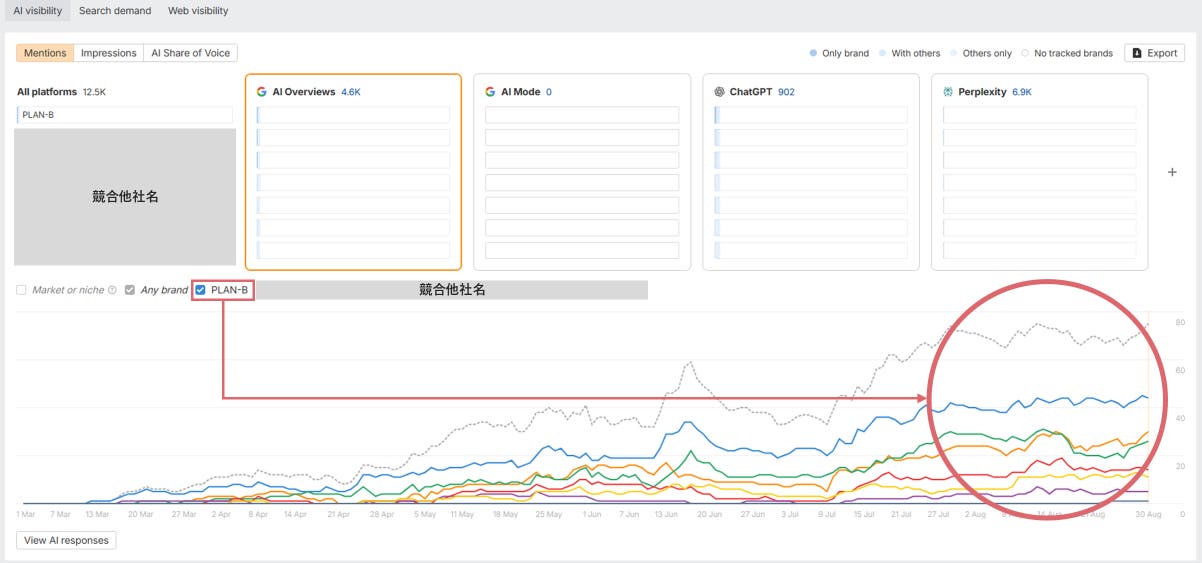Click the PLAN-B brand row under All platforms
The image size is (1202, 563).
[x=125, y=115]
